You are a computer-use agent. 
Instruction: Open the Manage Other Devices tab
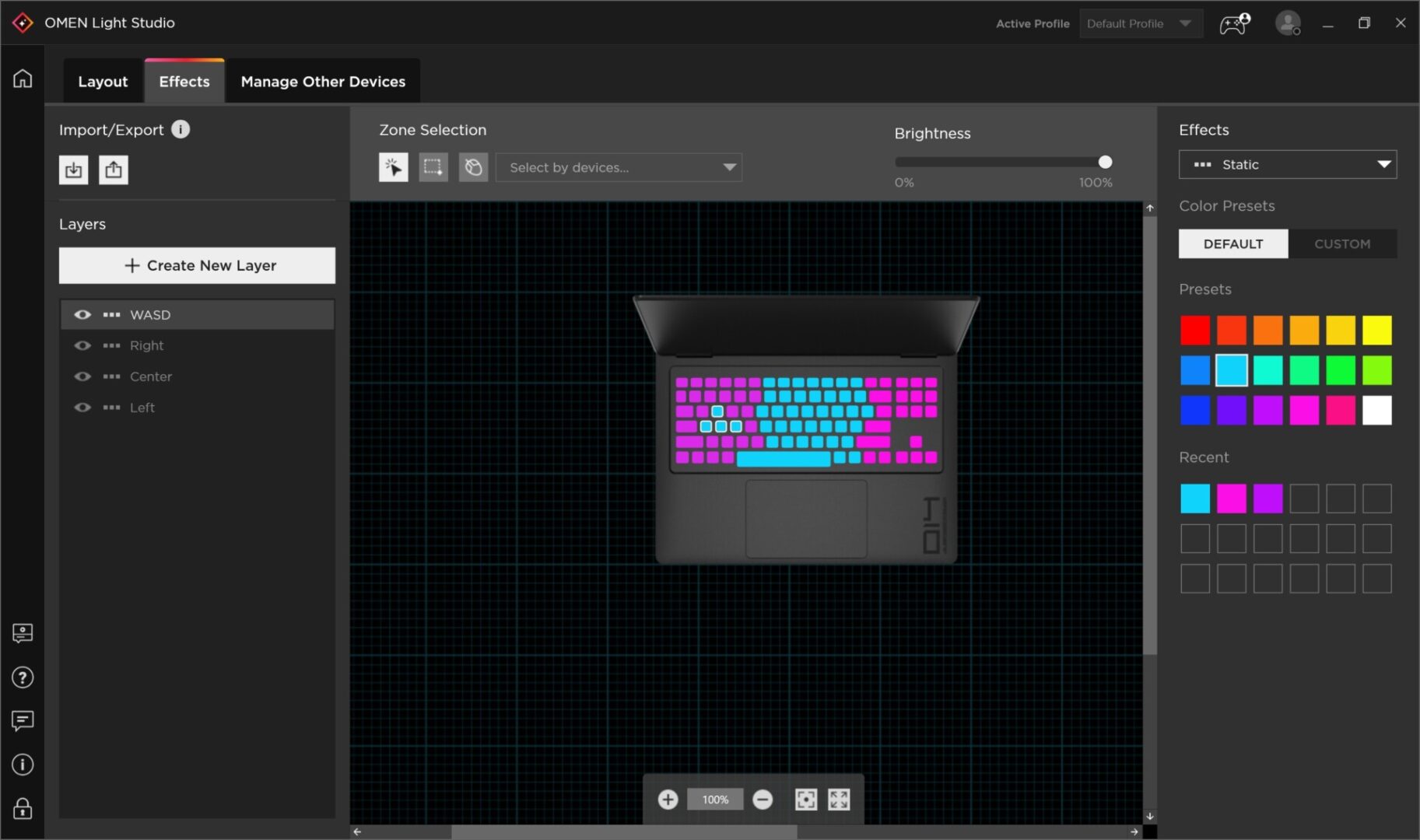(x=323, y=81)
